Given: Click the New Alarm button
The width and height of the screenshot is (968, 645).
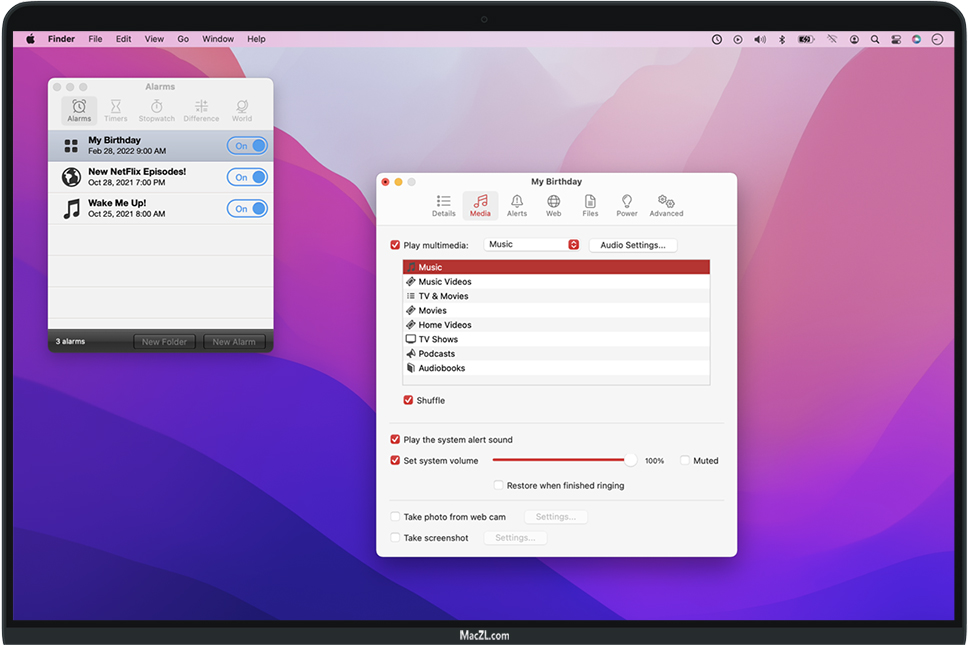Looking at the screenshot, I should point(234,342).
